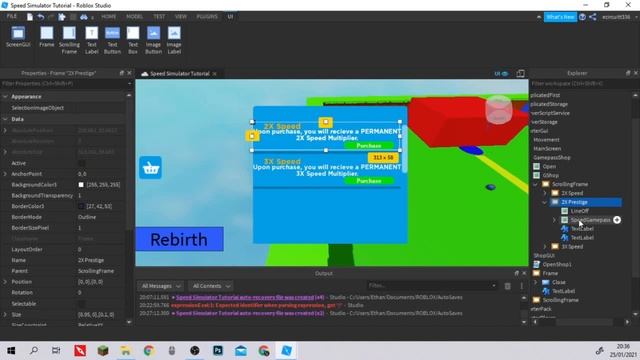
Task: Click the What's New button
Action: click(x=560, y=17)
